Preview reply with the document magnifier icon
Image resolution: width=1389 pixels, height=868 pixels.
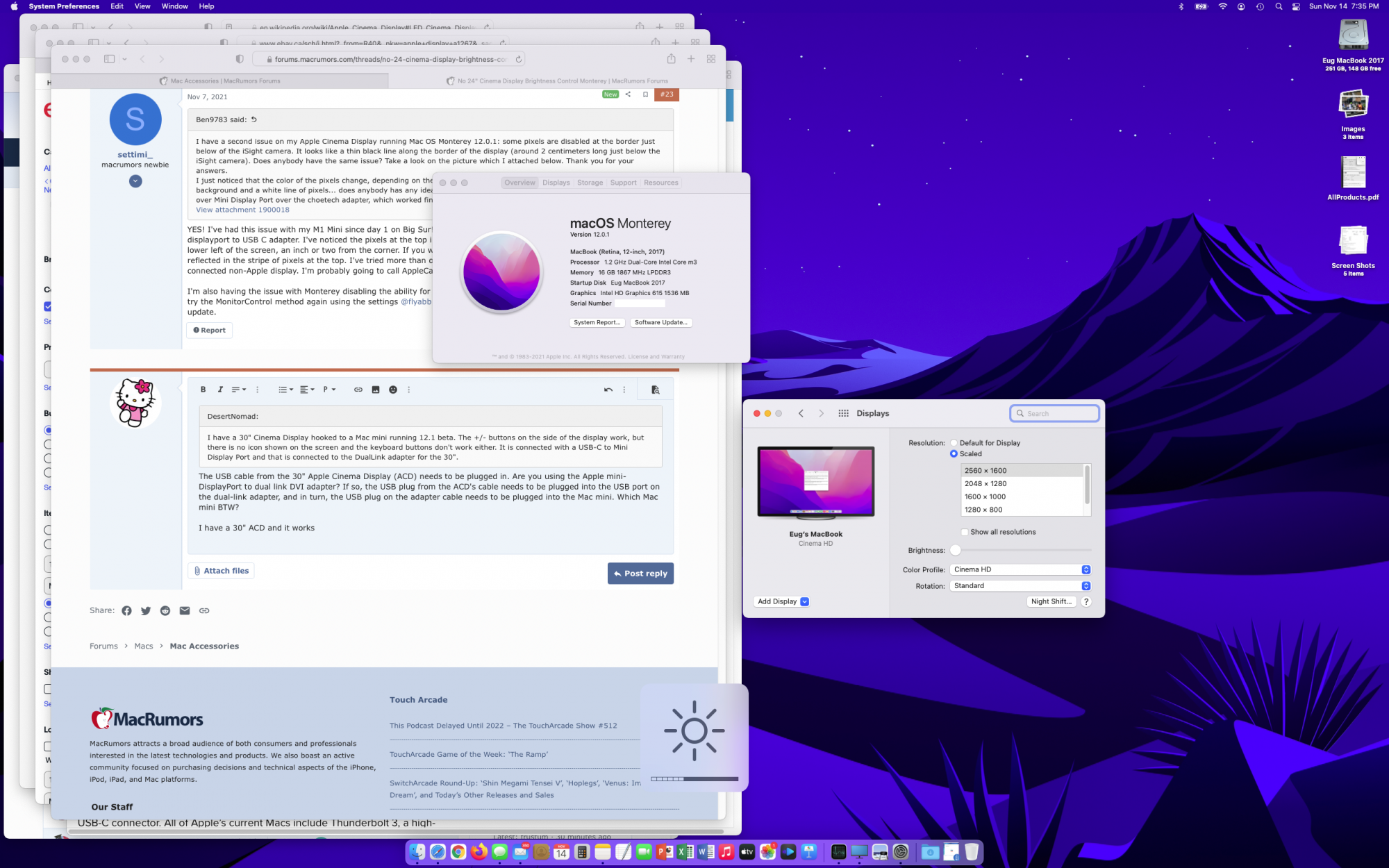655,390
